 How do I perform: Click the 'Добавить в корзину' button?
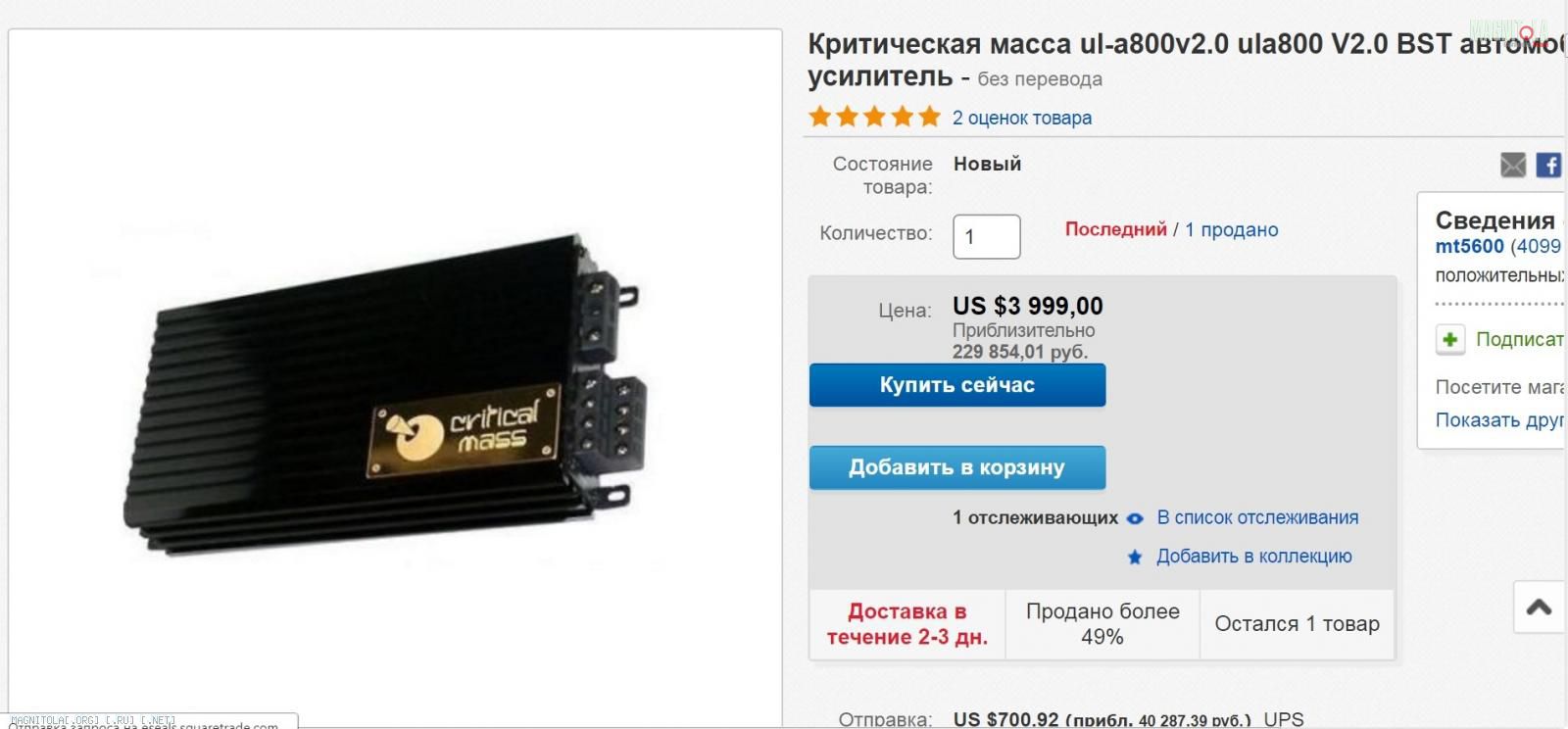tap(957, 467)
